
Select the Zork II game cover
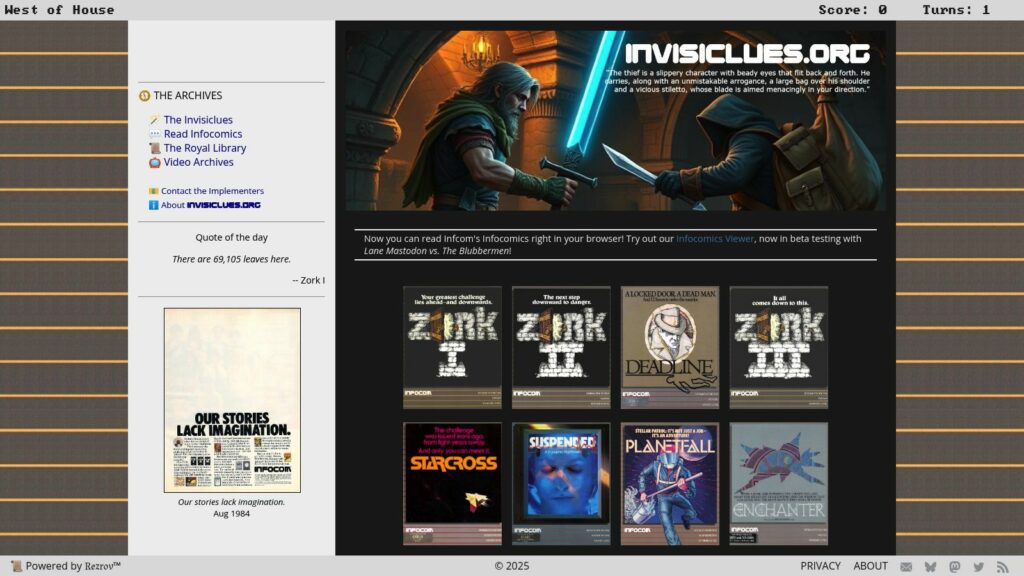point(561,347)
